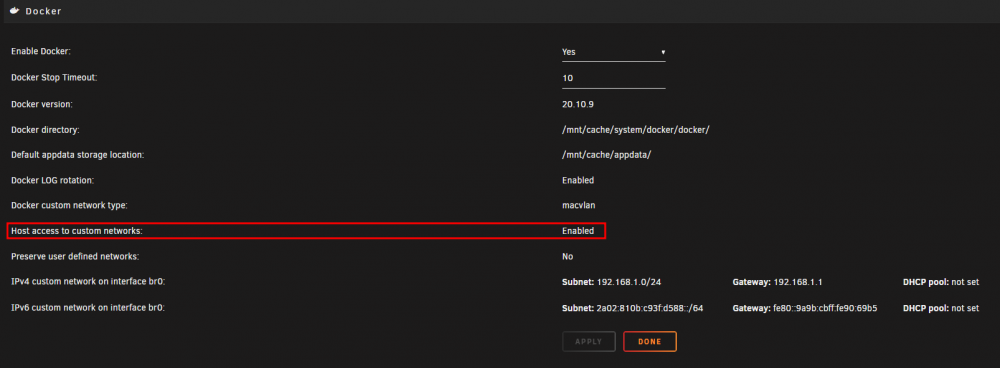Click the Docker whale icon

(x=15, y=11)
